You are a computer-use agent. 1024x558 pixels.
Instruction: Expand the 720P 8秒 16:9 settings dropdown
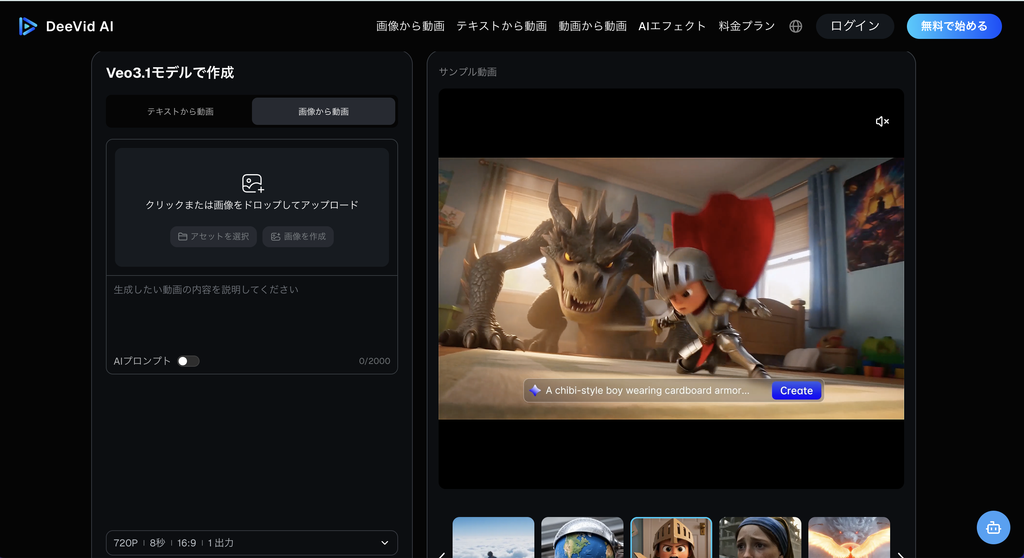tap(251, 543)
